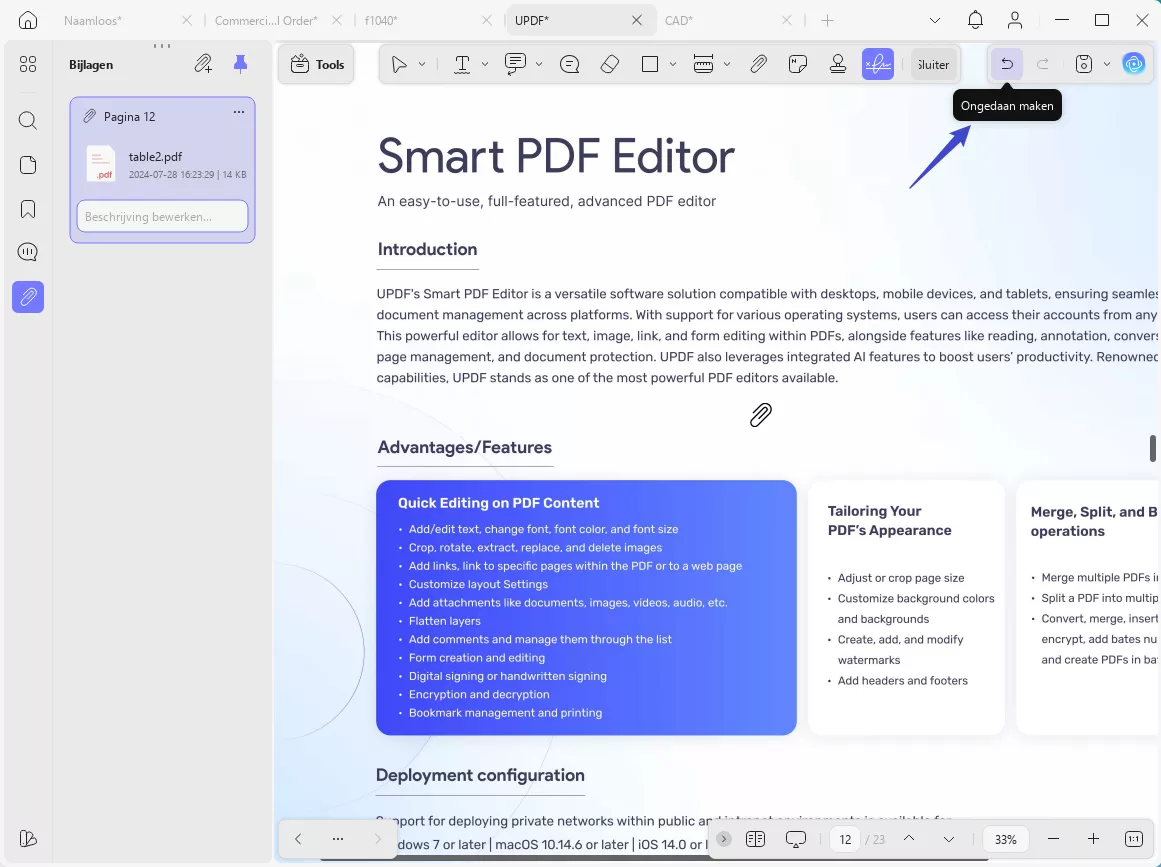Open the page display layout icon
The width and height of the screenshot is (1161, 867).
(755, 839)
